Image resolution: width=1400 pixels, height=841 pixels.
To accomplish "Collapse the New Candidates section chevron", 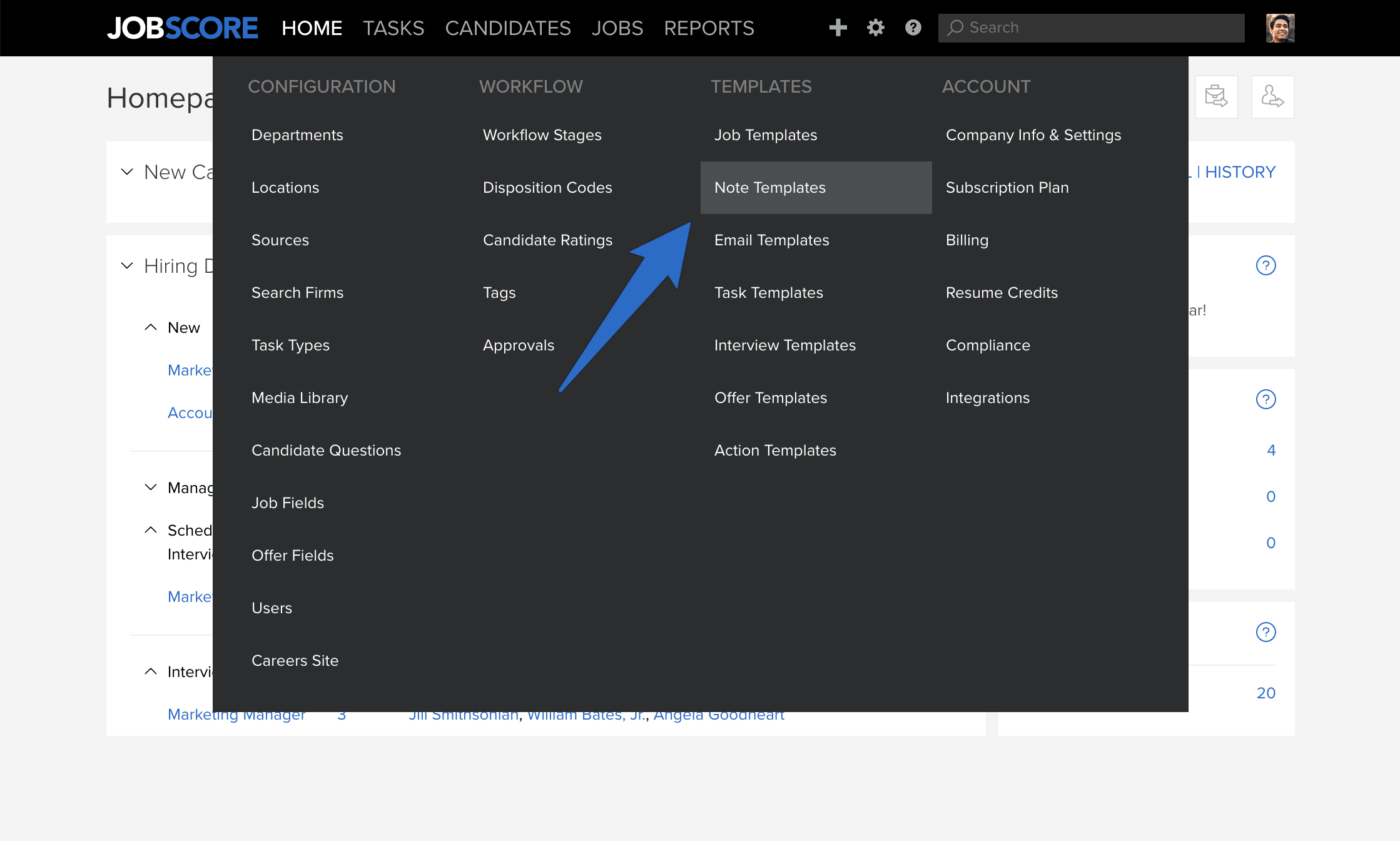I will (127, 171).
